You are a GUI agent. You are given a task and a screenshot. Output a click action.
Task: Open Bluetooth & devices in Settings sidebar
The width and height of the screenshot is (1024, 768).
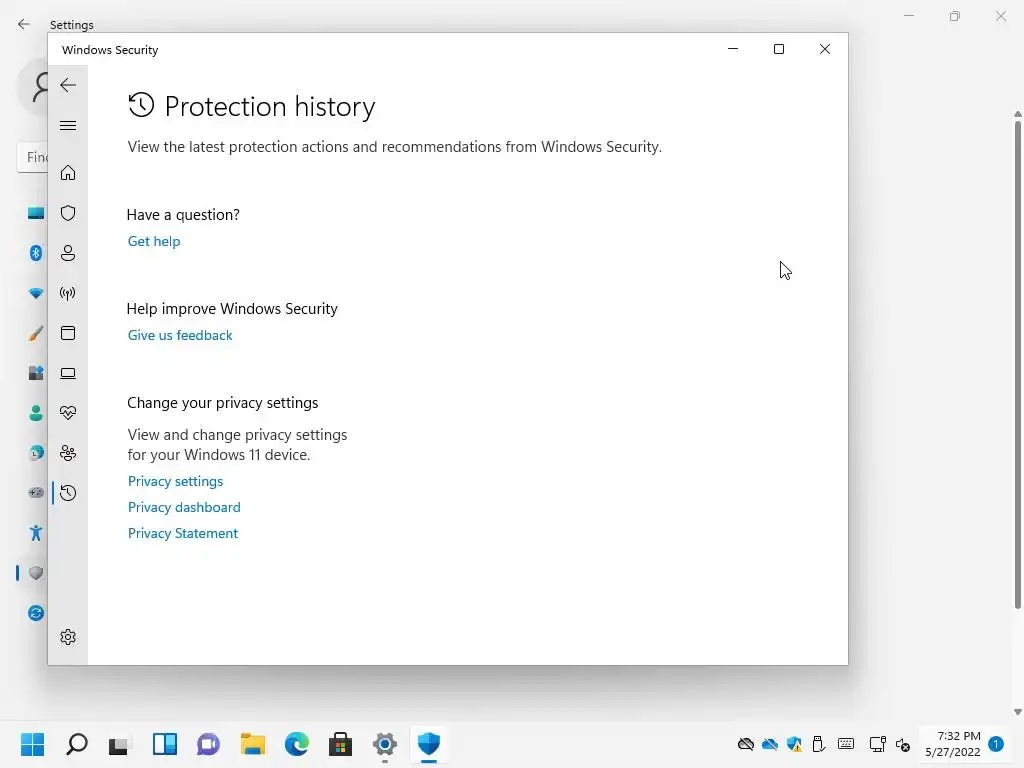point(36,253)
